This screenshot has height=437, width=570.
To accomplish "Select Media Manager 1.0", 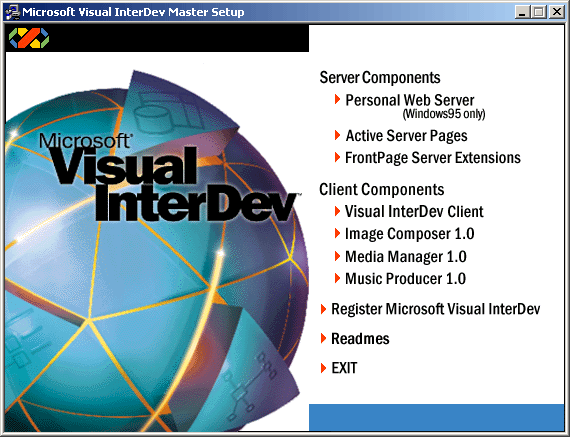I will (406, 257).
